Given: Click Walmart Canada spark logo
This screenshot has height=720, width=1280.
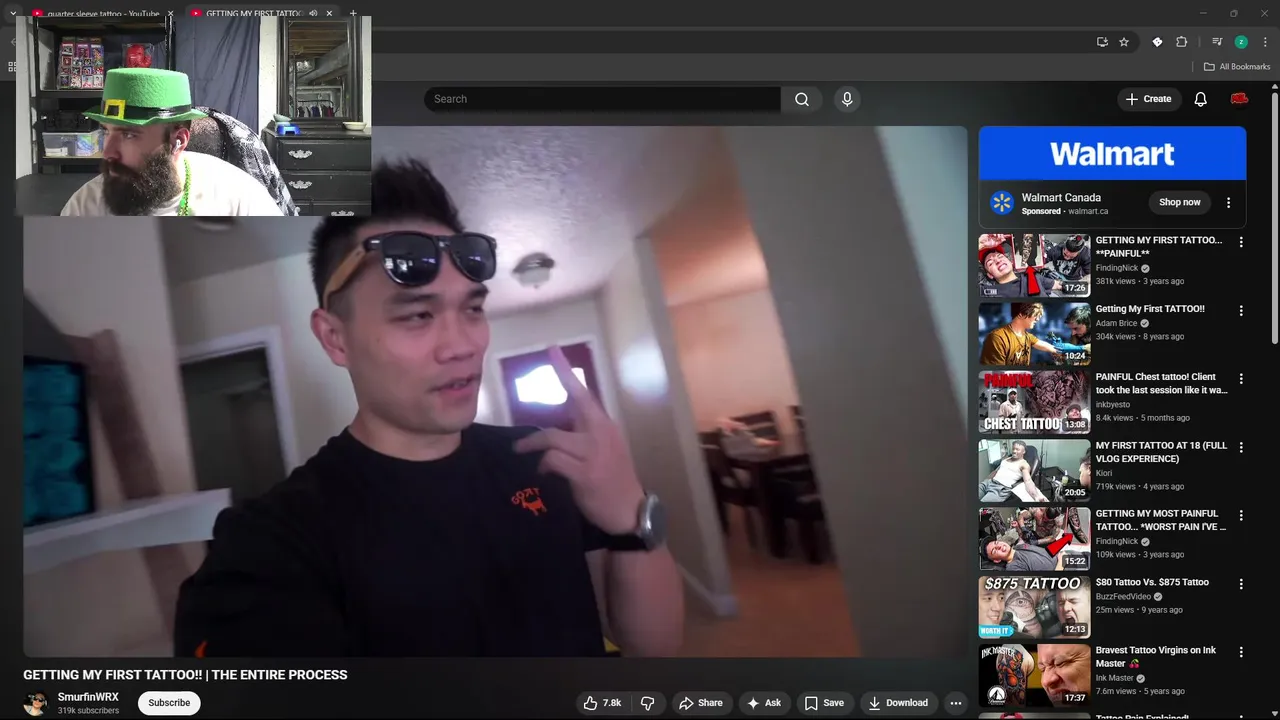Looking at the screenshot, I should [1001, 203].
